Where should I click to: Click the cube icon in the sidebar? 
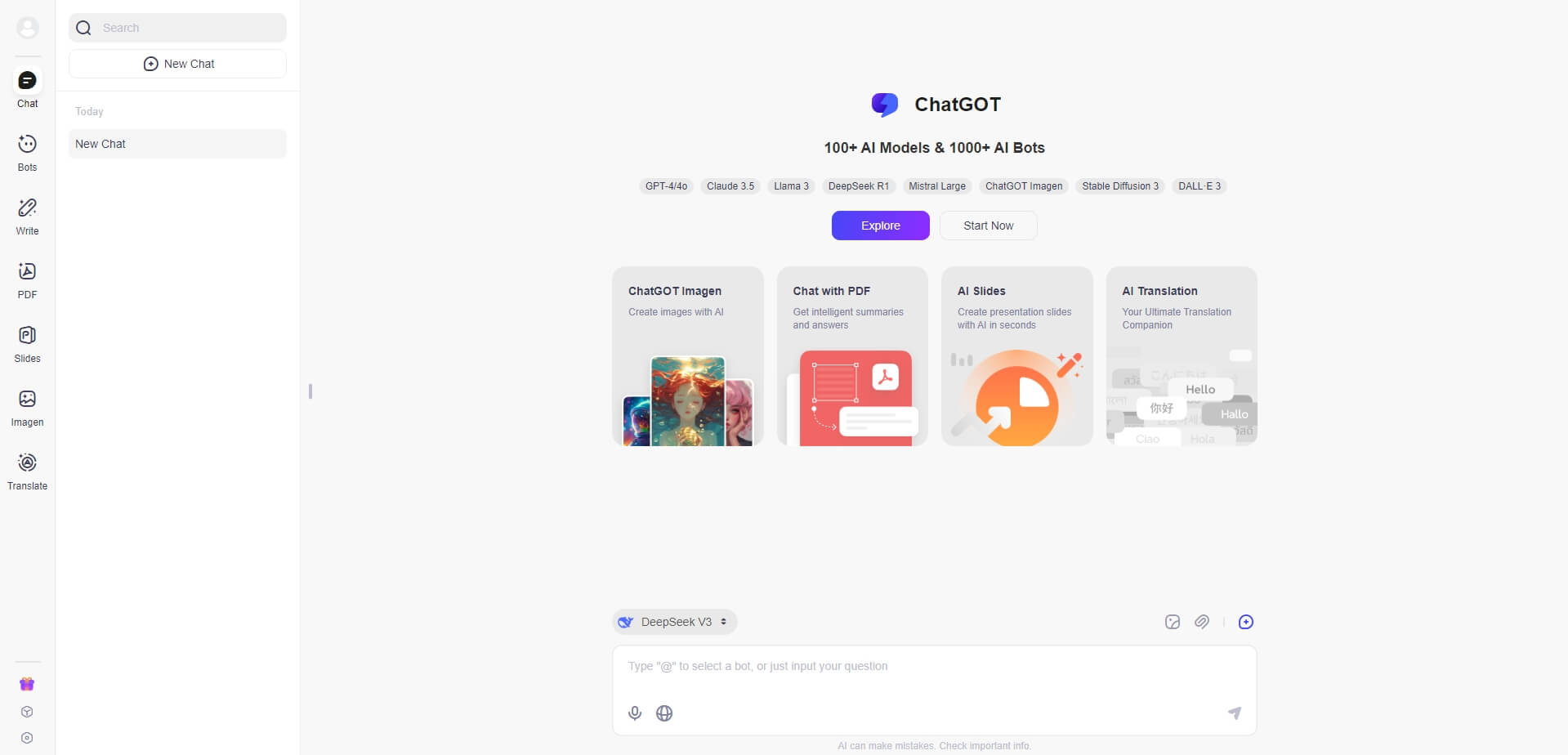pyautogui.click(x=27, y=712)
